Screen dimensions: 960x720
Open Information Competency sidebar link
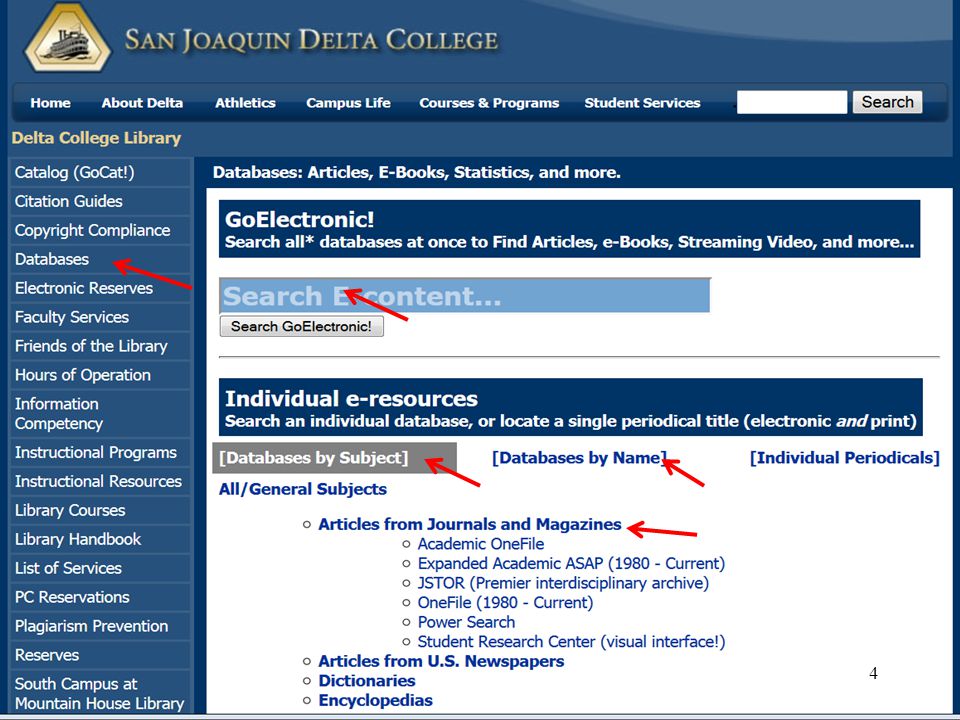(x=59, y=413)
